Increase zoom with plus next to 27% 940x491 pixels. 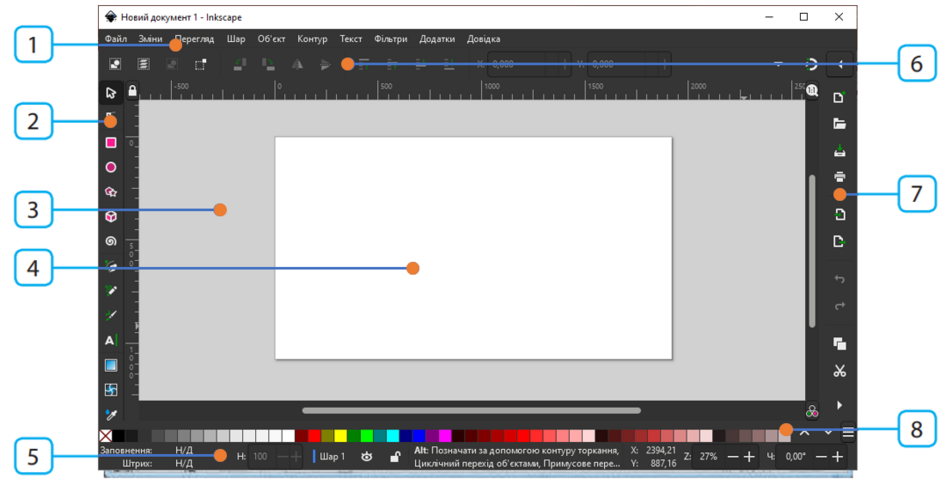coord(749,457)
